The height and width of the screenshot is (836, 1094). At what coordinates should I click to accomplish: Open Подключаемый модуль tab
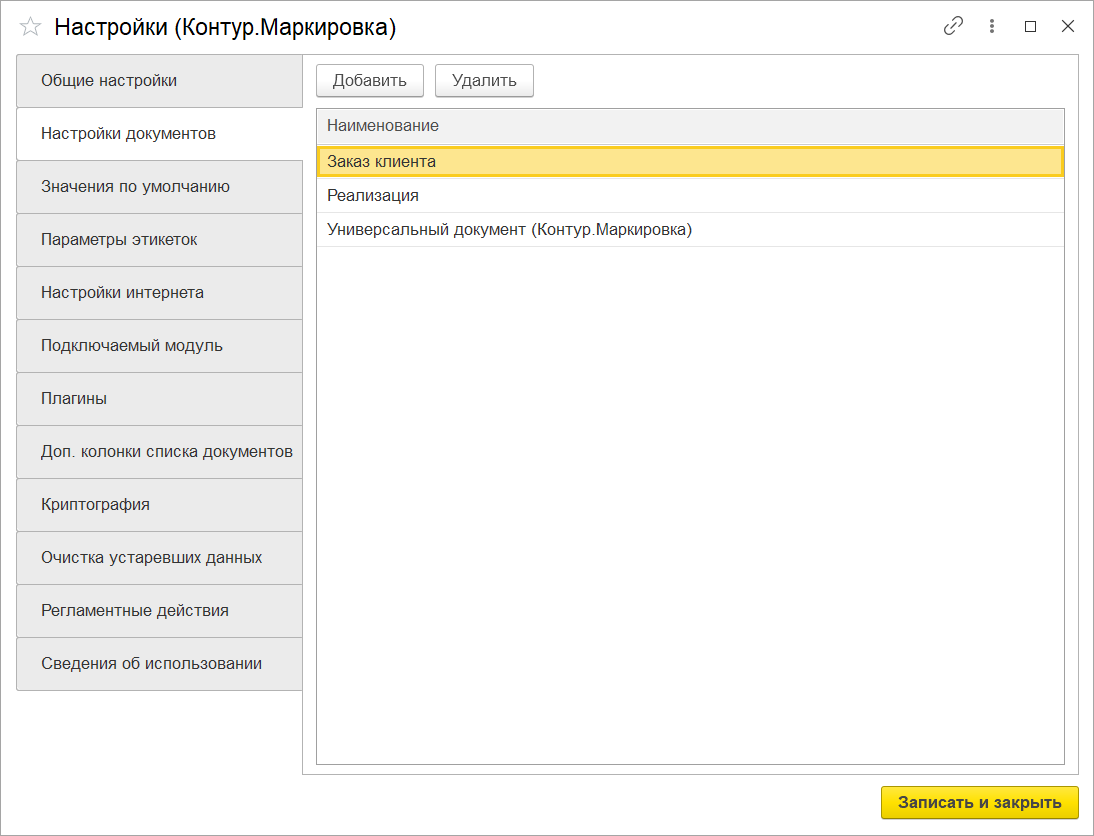(x=159, y=346)
